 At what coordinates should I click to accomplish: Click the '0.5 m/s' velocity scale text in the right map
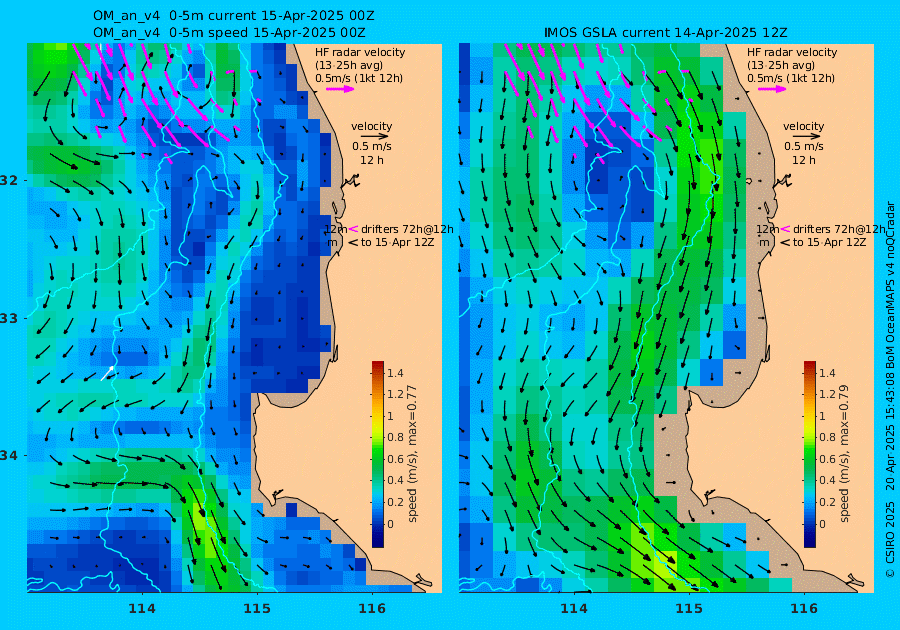(804, 147)
